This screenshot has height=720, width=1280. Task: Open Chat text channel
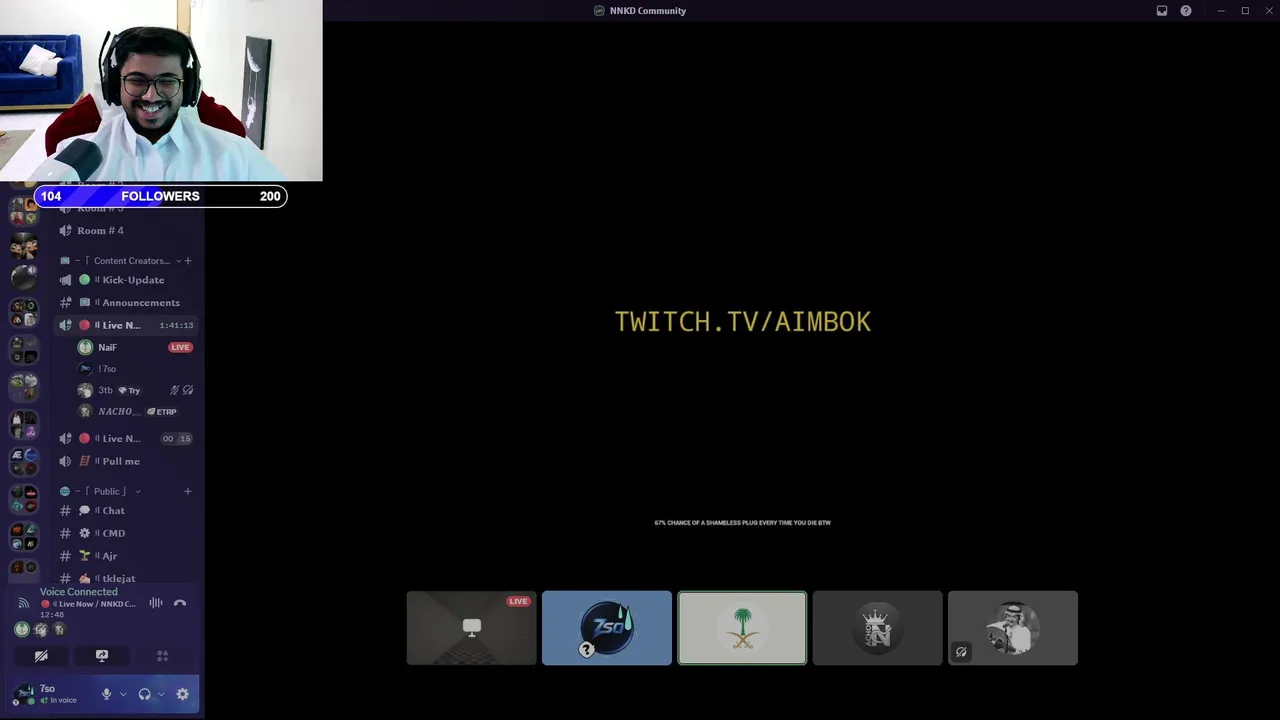coord(126,510)
